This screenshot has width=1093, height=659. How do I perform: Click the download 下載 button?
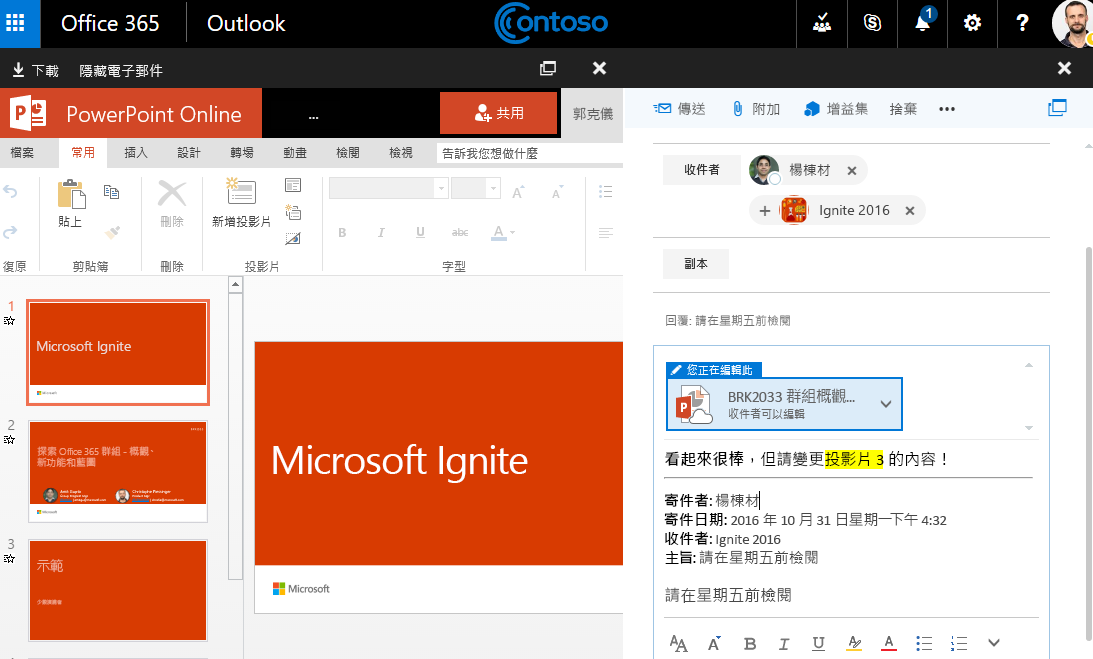[36, 70]
